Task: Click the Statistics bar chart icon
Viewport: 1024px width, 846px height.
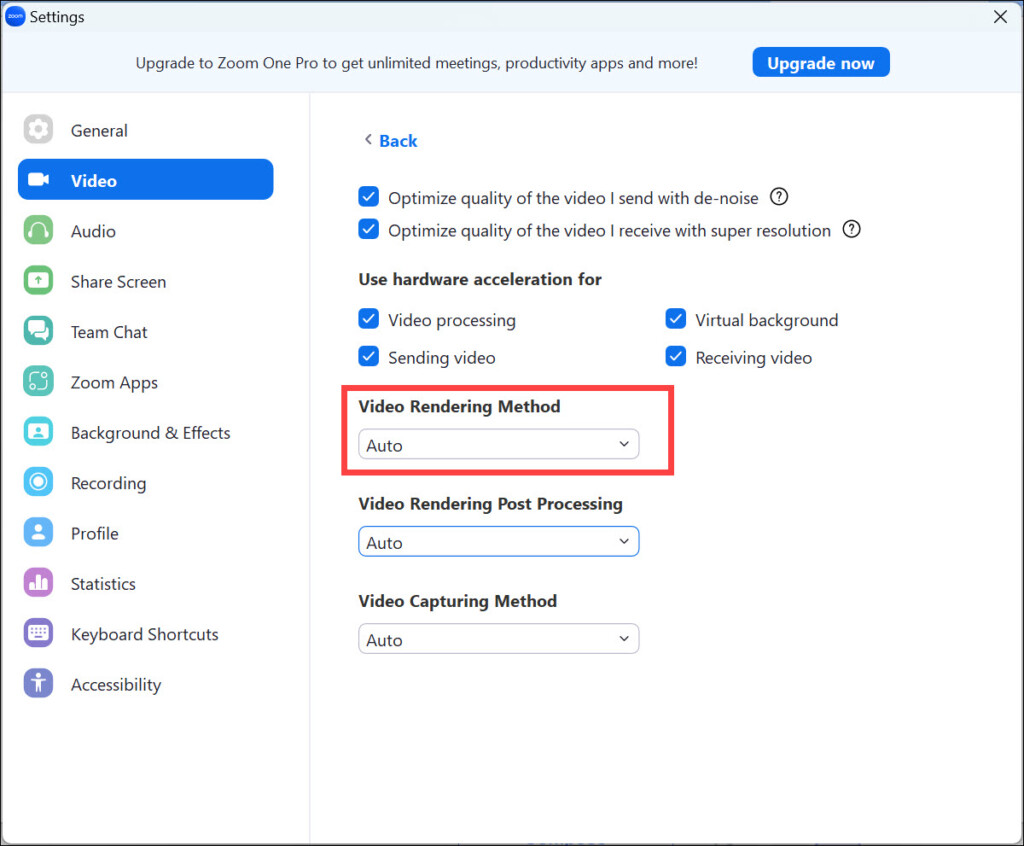Action: click(x=38, y=584)
